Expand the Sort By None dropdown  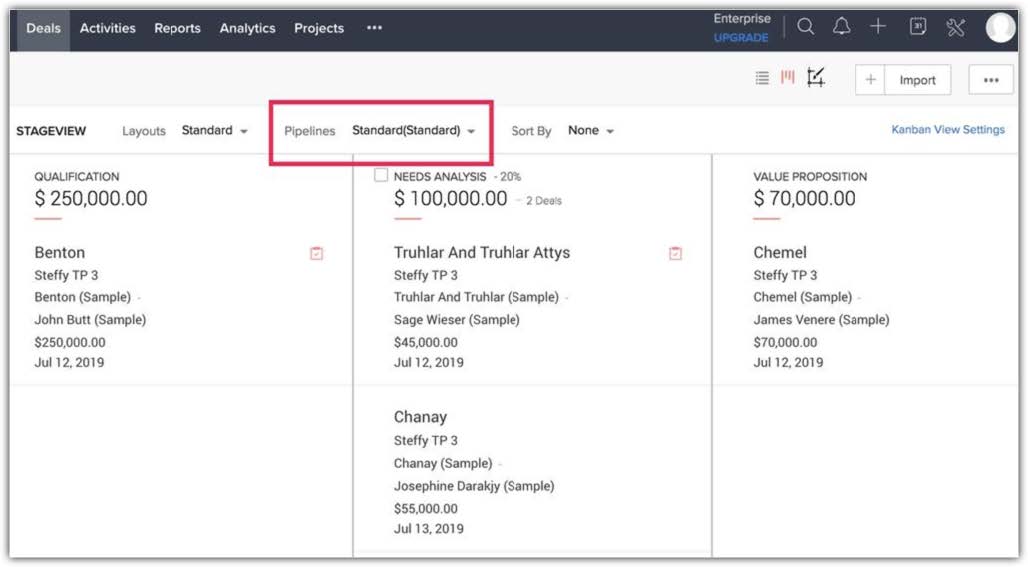(x=590, y=131)
